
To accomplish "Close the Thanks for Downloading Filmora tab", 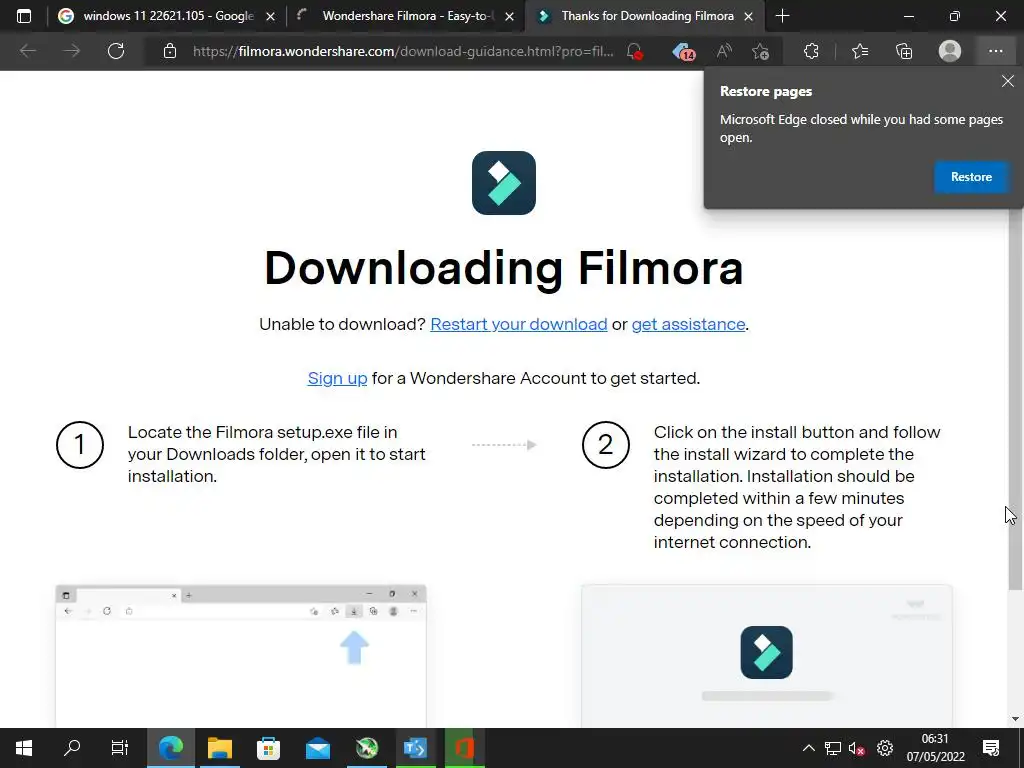I will [749, 17].
